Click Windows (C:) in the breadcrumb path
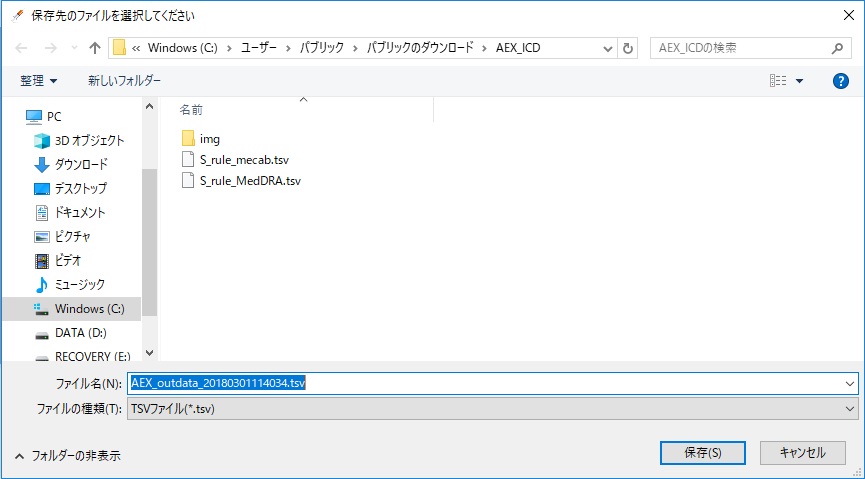The image size is (865, 479). (183, 48)
